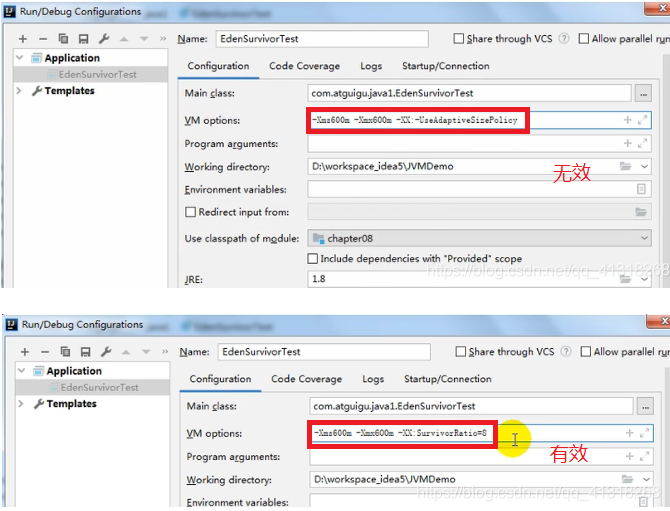Toggle Allow parallel run checkbox in lower dialog
670x511 pixels.
585,351
